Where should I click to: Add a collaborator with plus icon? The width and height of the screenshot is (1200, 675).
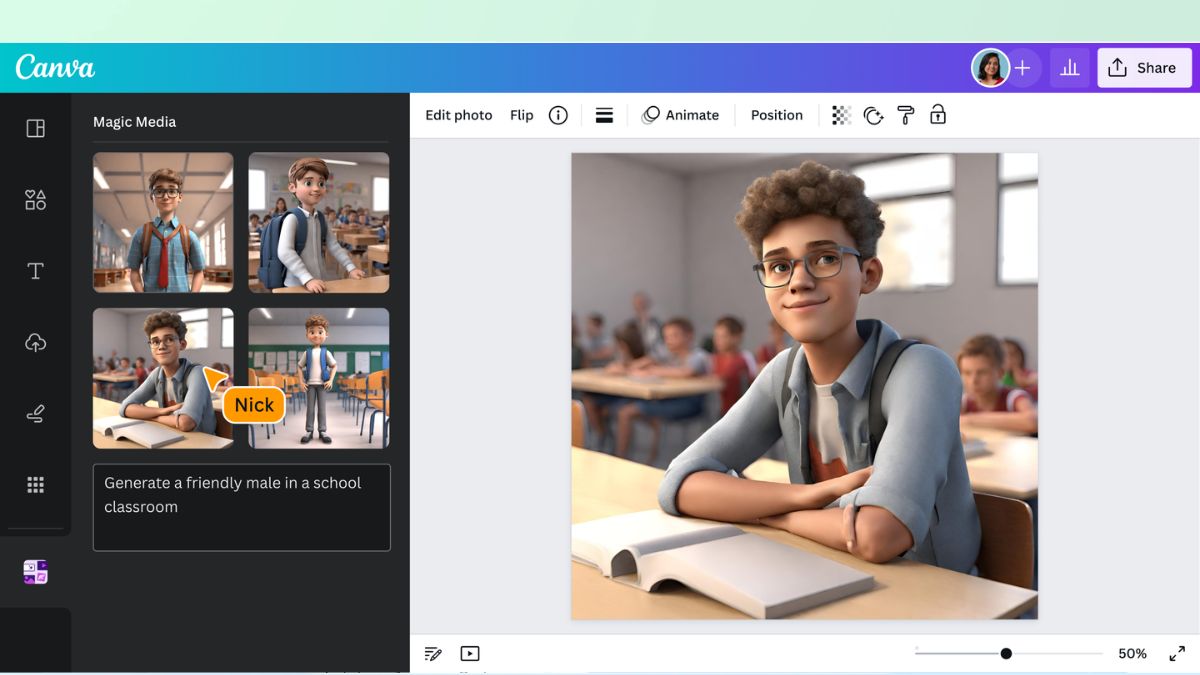[1022, 68]
